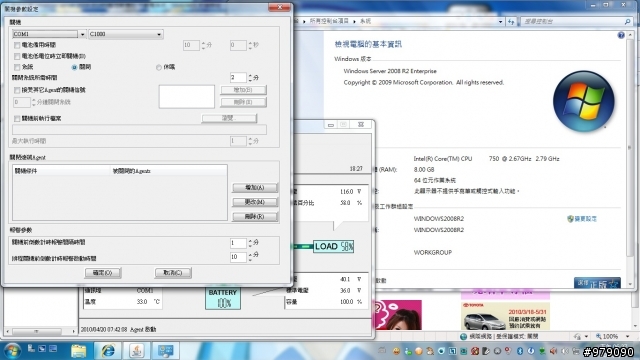This screenshot has height=360, width=640.
Task: Cancel with the 取消(C) button
Action: pyautogui.click(x=173, y=273)
